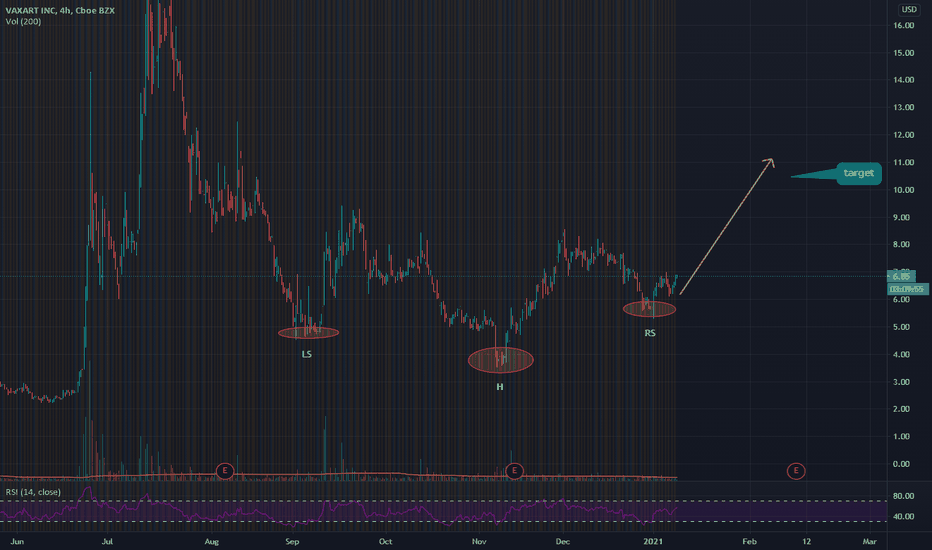Screen dimensions: 932x550
Task: Click the Sep time axis label
Action: [x=292, y=541]
